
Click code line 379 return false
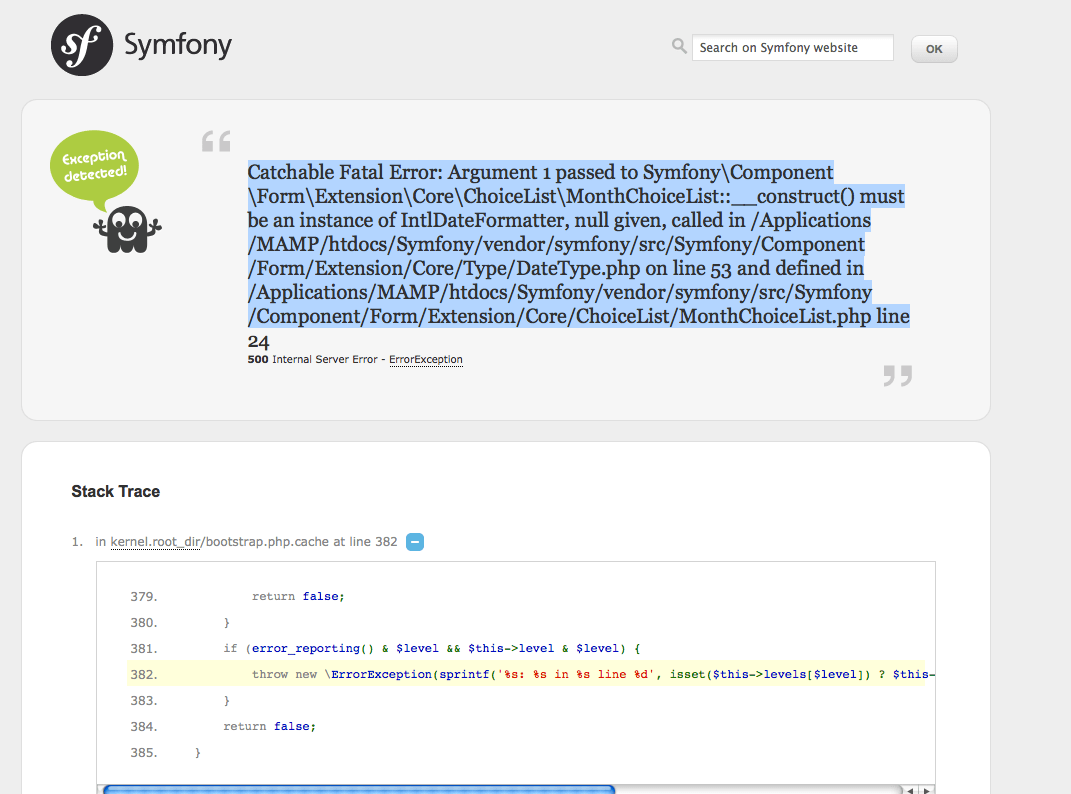tap(298, 597)
